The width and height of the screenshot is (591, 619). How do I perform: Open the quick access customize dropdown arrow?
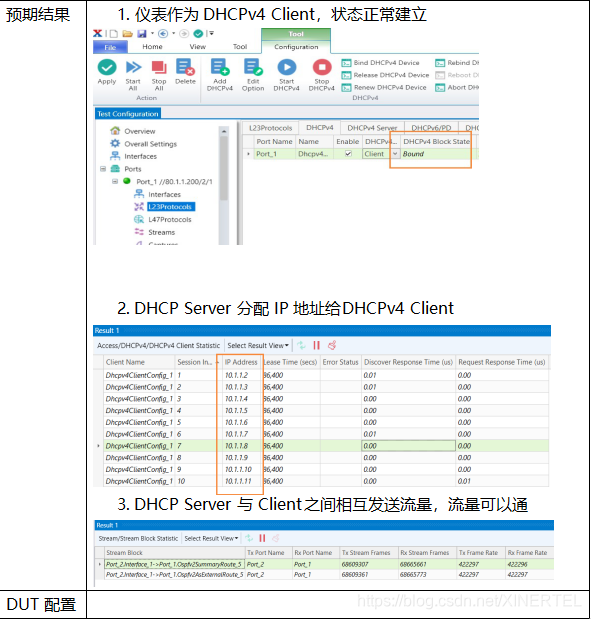click(x=211, y=34)
